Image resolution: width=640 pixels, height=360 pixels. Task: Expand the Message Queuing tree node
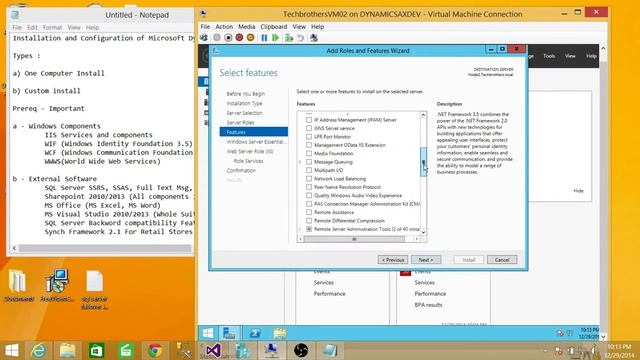300,162
